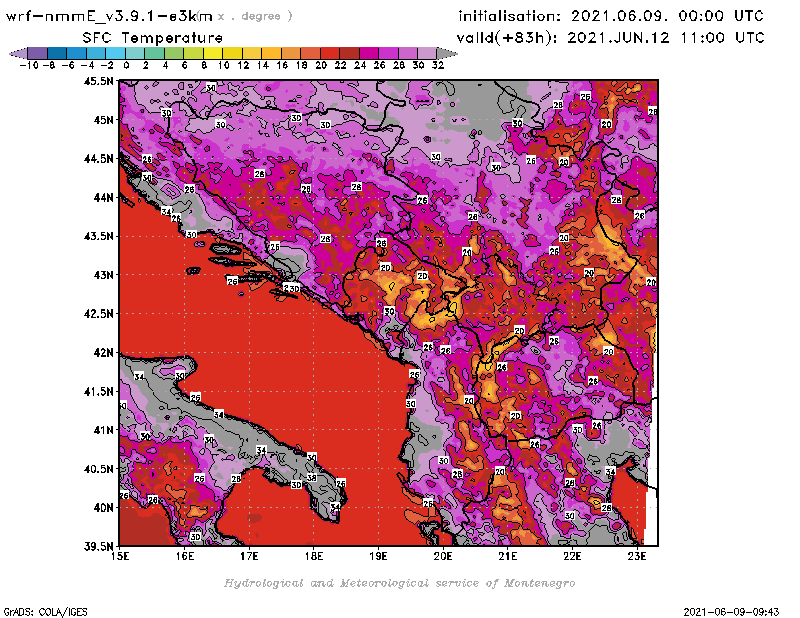Image resolution: width=800 pixels, height=618 pixels.
Task: Click the '15E' longitude label
Action: [x=119, y=556]
